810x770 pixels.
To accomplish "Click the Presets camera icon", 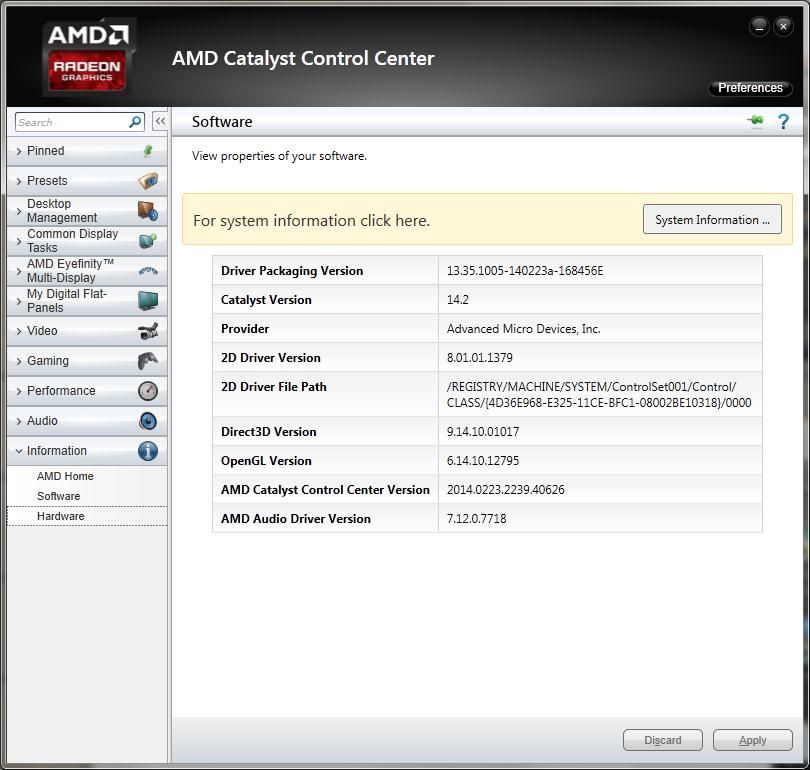I will [x=148, y=181].
